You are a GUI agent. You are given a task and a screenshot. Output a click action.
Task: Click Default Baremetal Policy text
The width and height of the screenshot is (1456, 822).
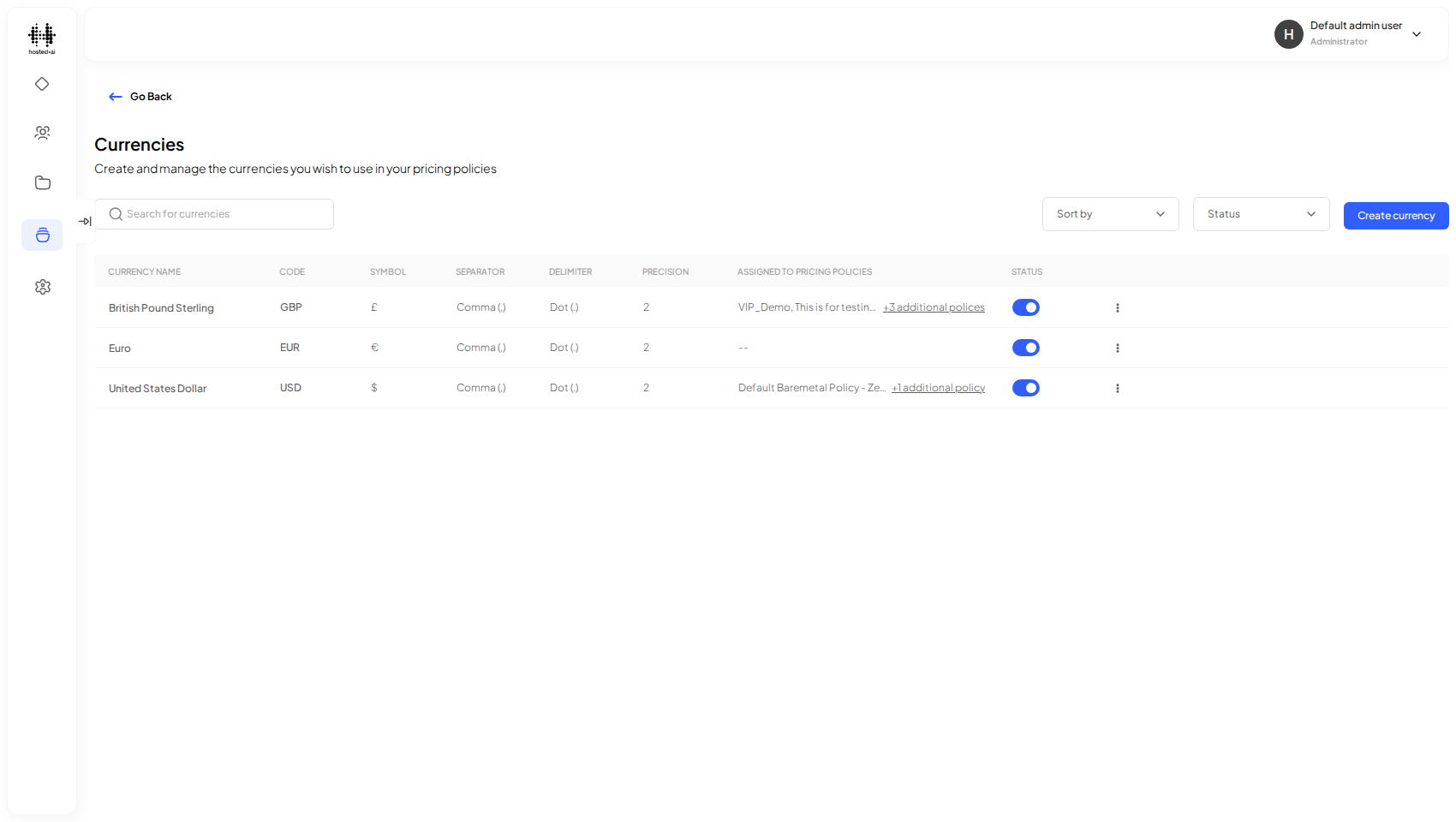tap(812, 388)
